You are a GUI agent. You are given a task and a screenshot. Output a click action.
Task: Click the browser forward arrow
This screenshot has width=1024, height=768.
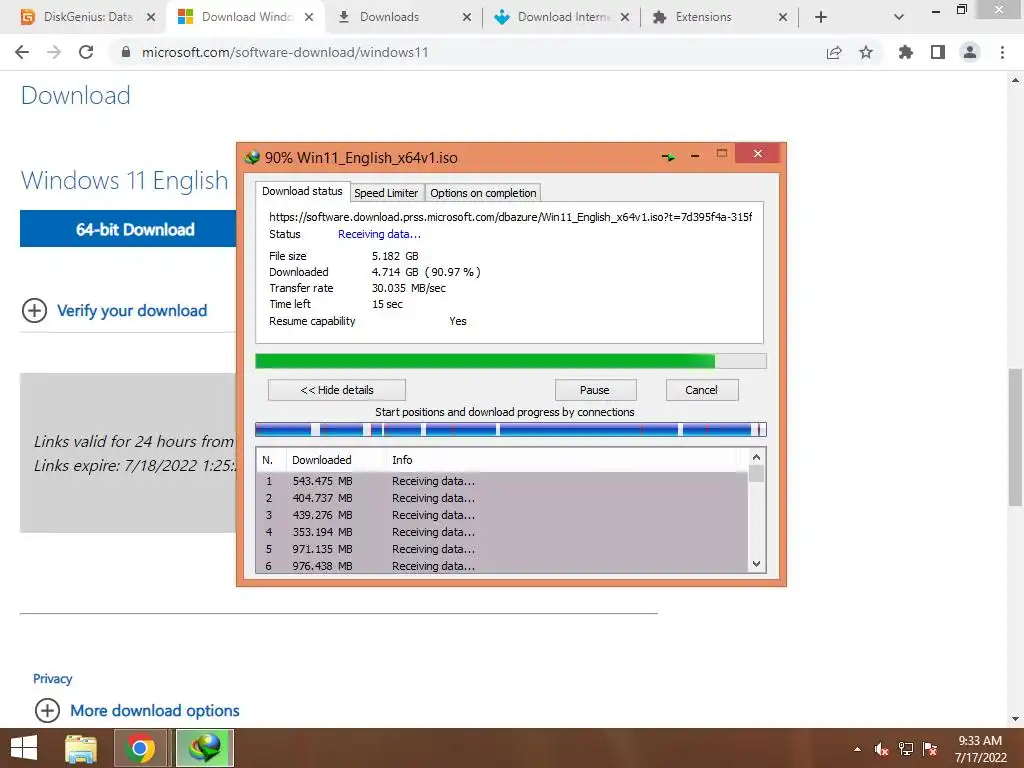(54, 52)
